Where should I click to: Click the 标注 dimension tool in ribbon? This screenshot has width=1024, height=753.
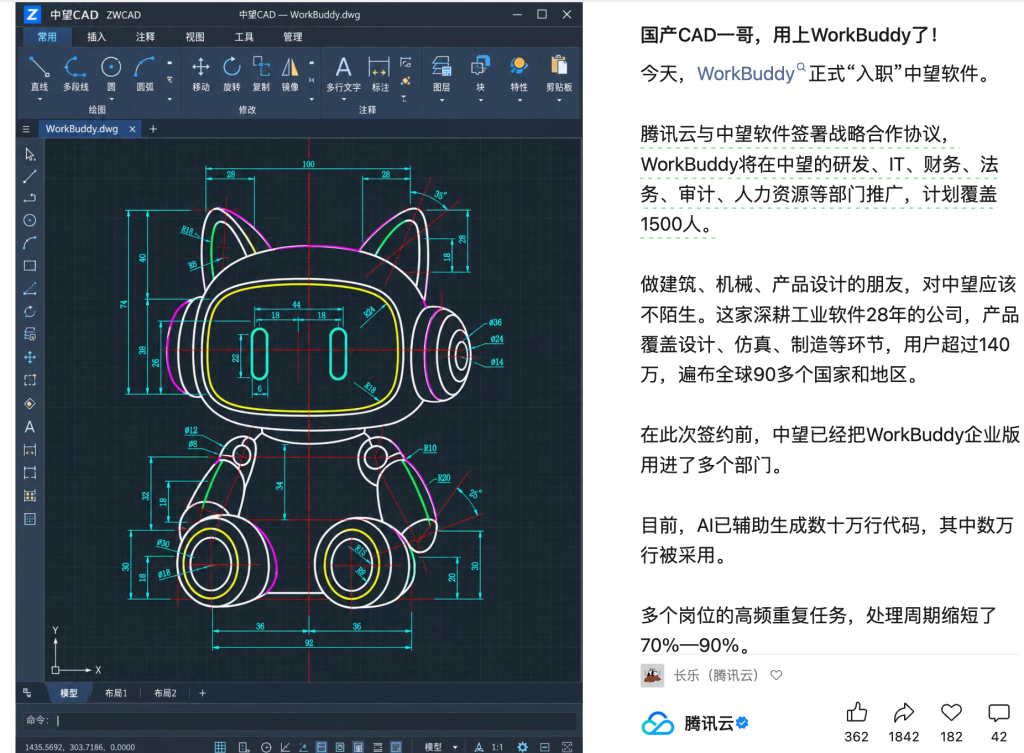pos(379,73)
